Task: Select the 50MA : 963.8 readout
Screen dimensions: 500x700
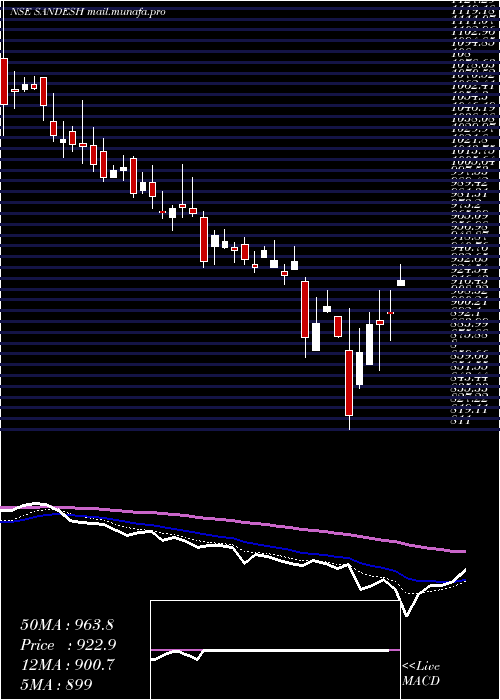Action: tap(67, 625)
